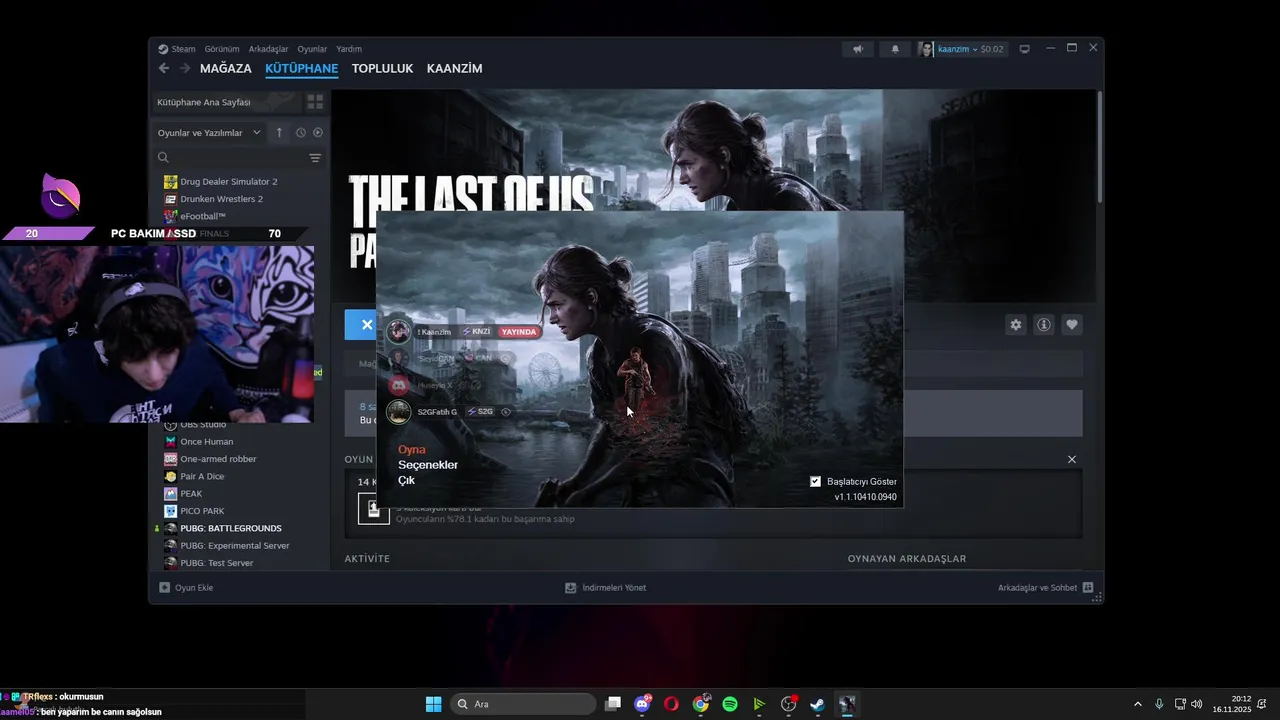The height and width of the screenshot is (720, 1280).
Task: Go forward with the Steam forward arrow
Action: pos(185,68)
